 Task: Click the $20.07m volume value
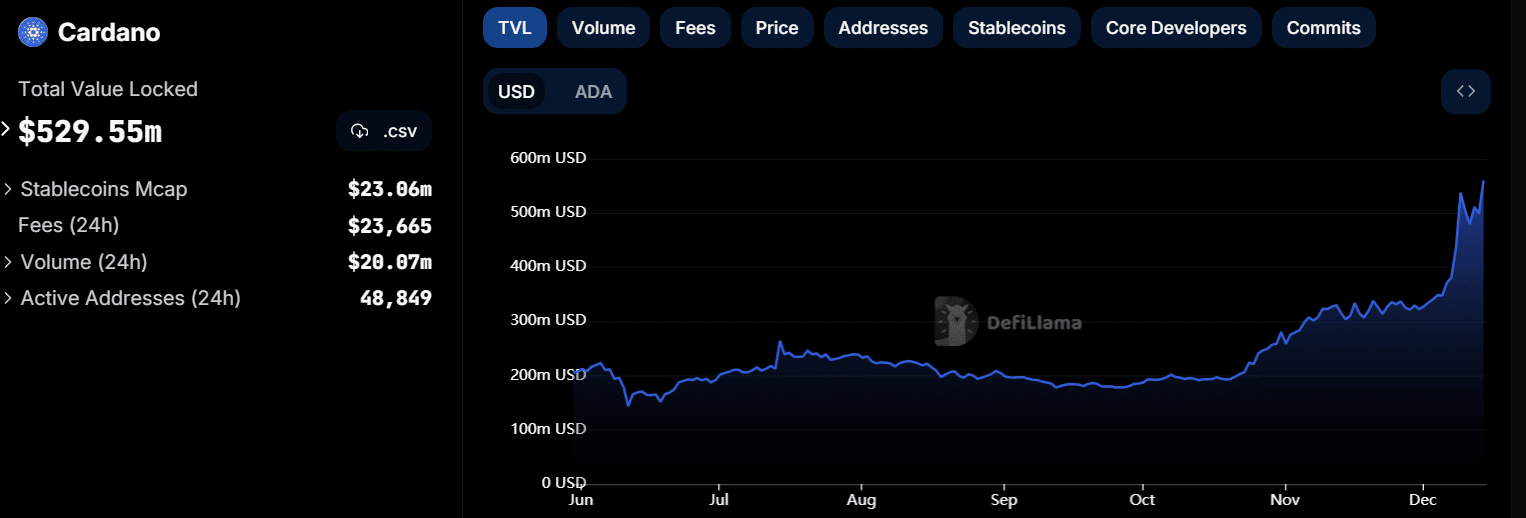(390, 262)
